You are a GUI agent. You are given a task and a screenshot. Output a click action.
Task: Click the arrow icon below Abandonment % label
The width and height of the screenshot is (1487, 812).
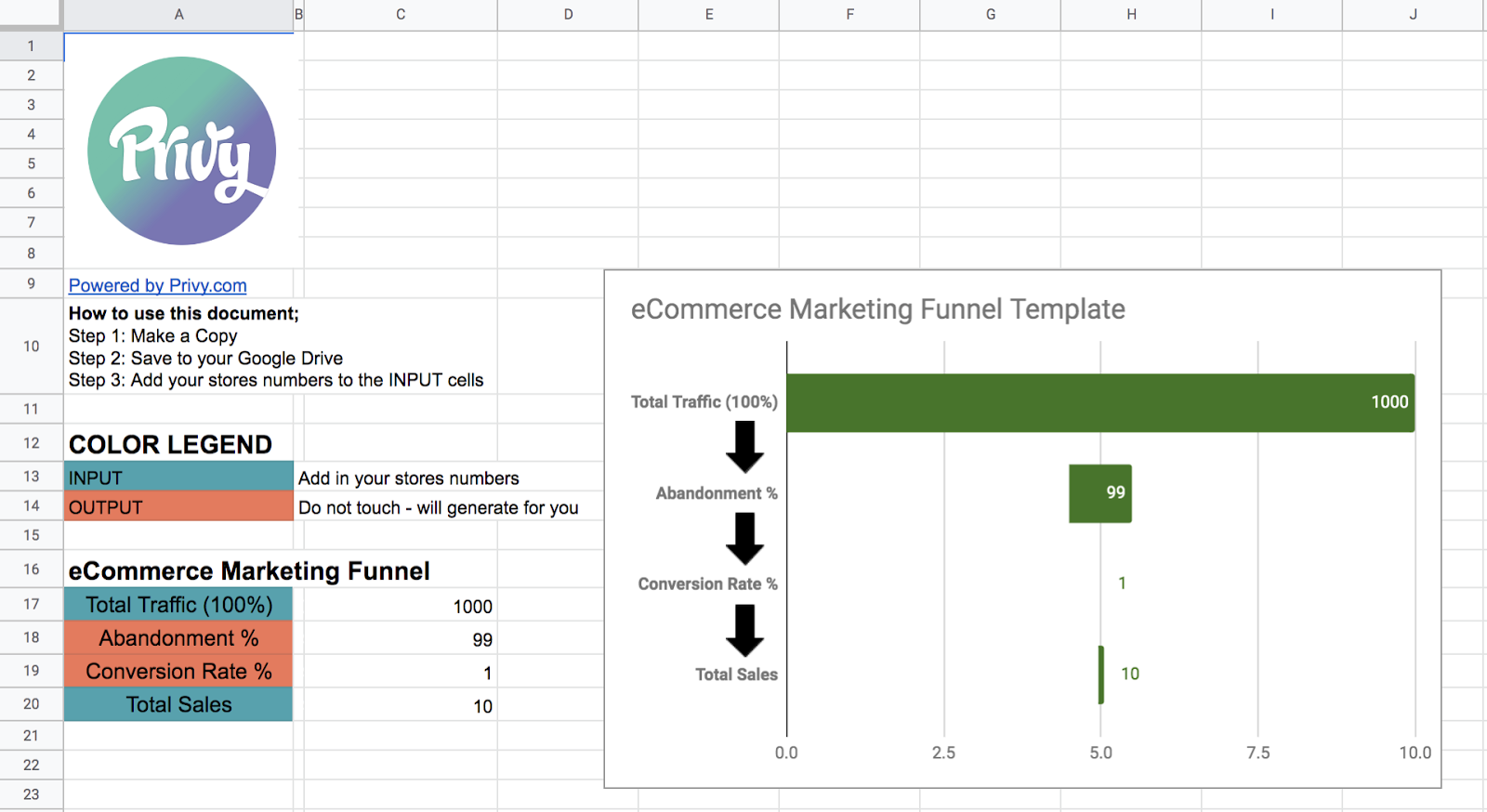(x=744, y=539)
